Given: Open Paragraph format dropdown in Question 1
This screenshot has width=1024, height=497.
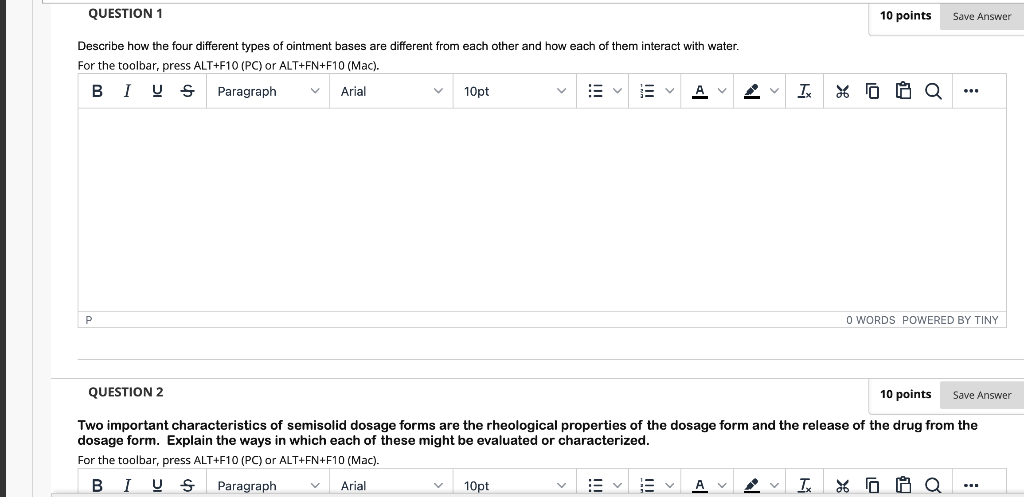Looking at the screenshot, I should coord(268,91).
